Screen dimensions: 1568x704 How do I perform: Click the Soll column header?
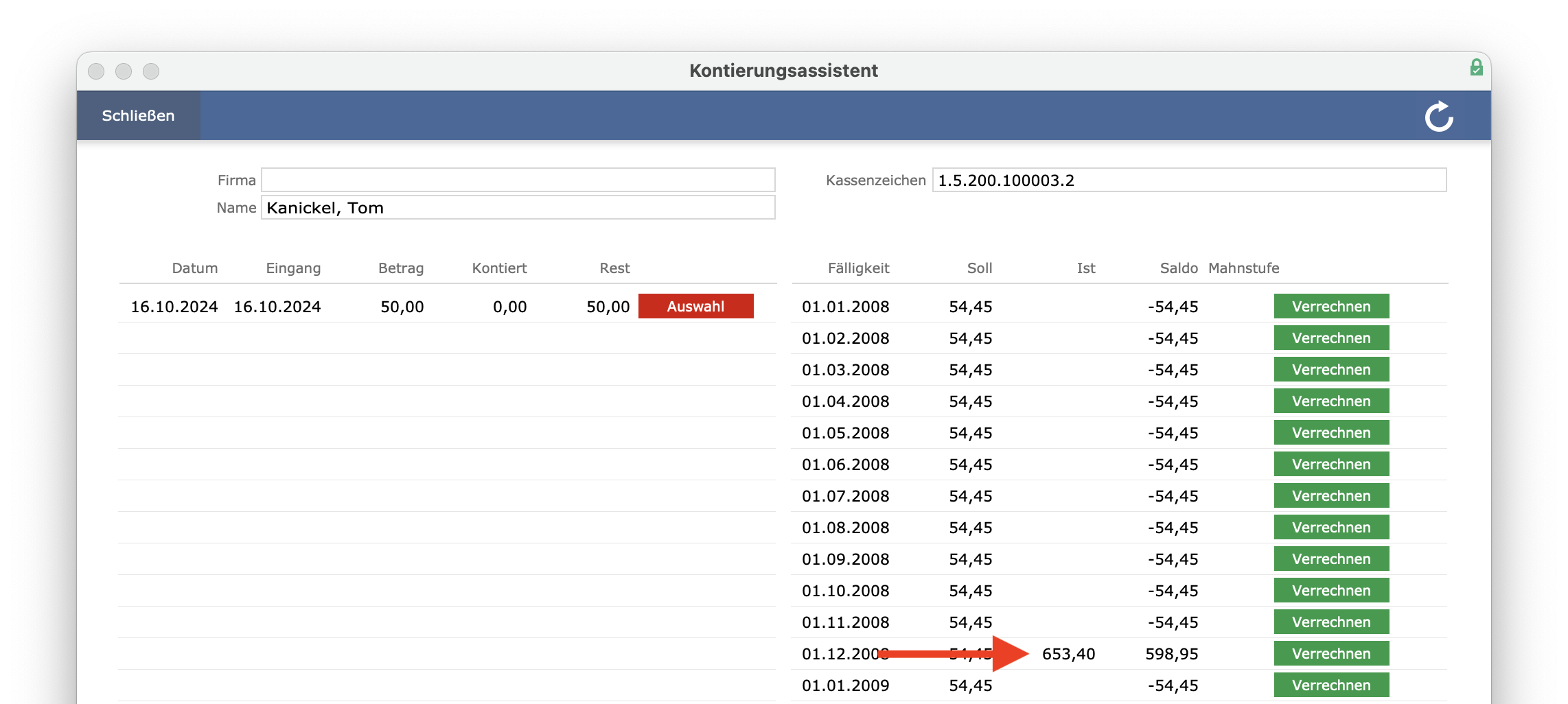click(980, 268)
